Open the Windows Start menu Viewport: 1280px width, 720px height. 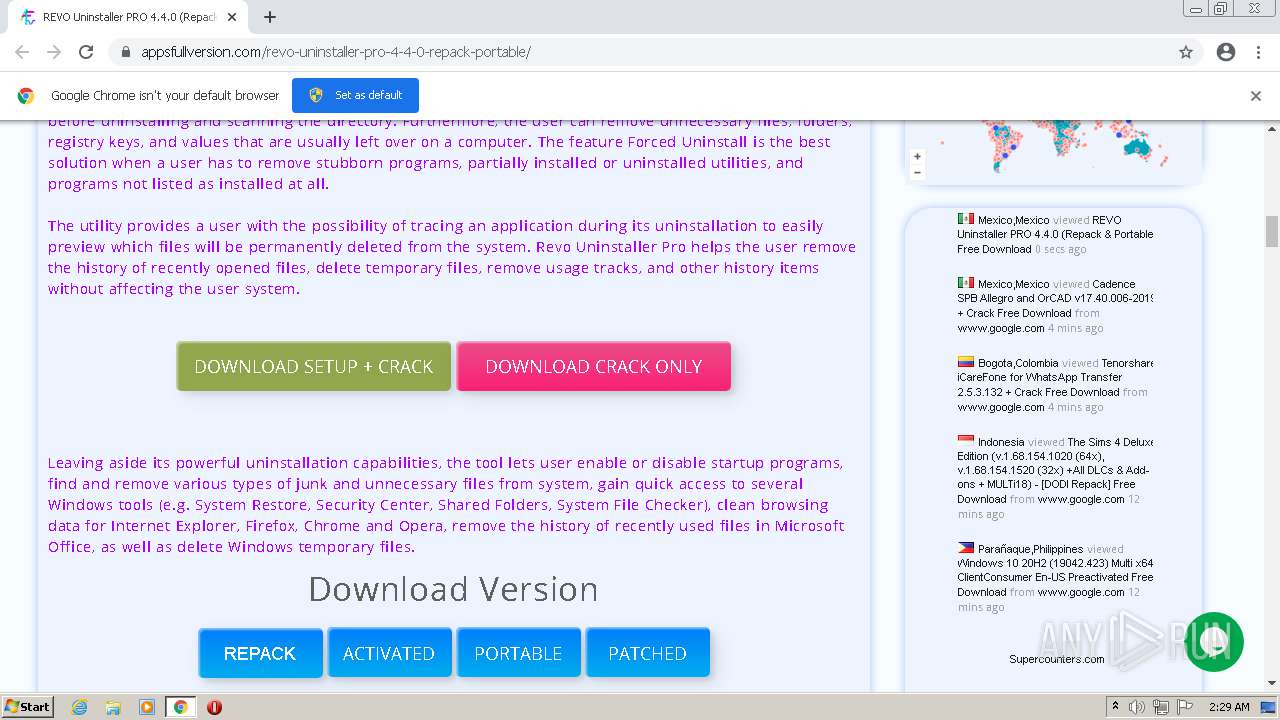[27, 706]
